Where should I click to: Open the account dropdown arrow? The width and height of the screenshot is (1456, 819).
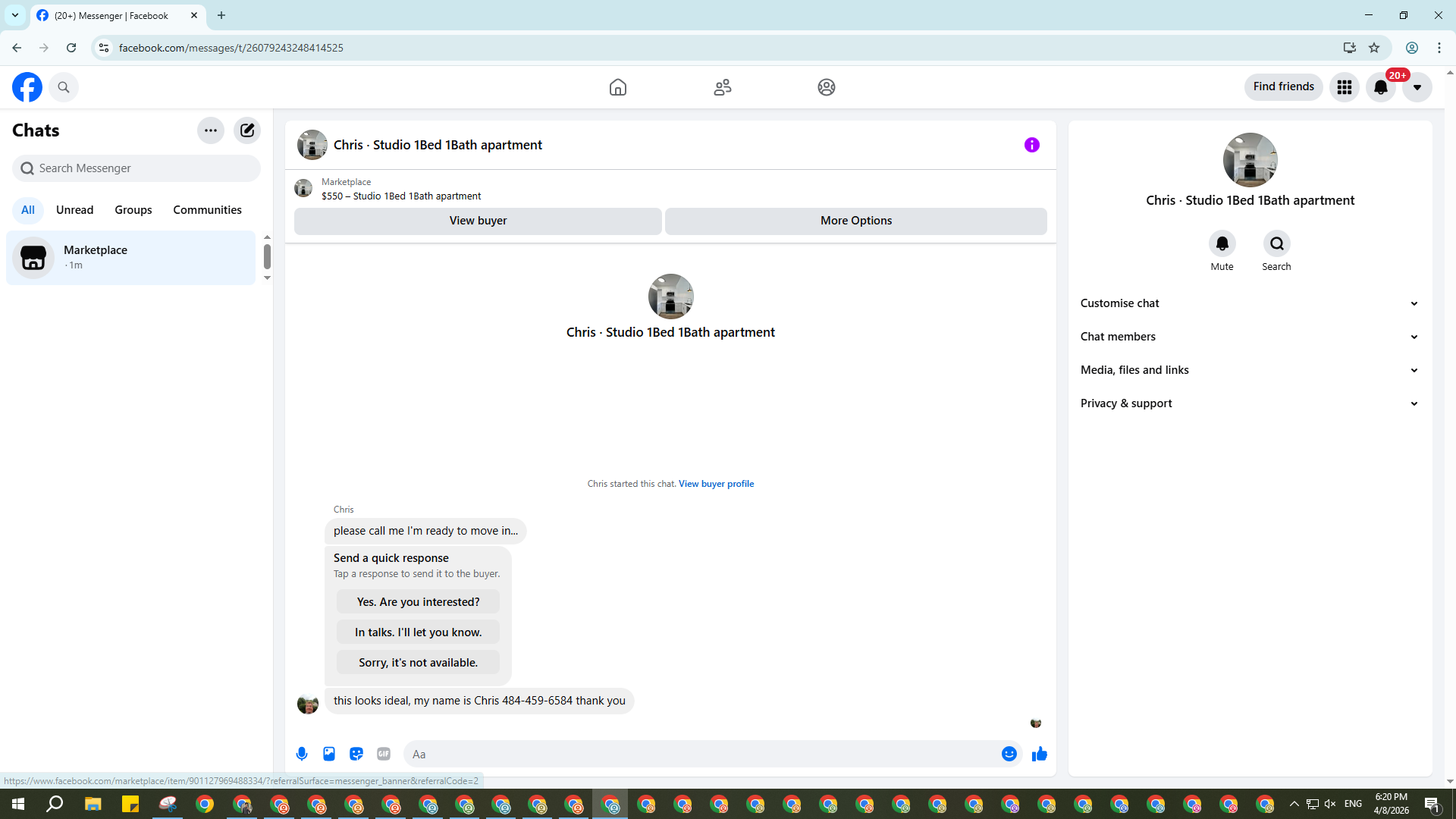click(x=1417, y=87)
